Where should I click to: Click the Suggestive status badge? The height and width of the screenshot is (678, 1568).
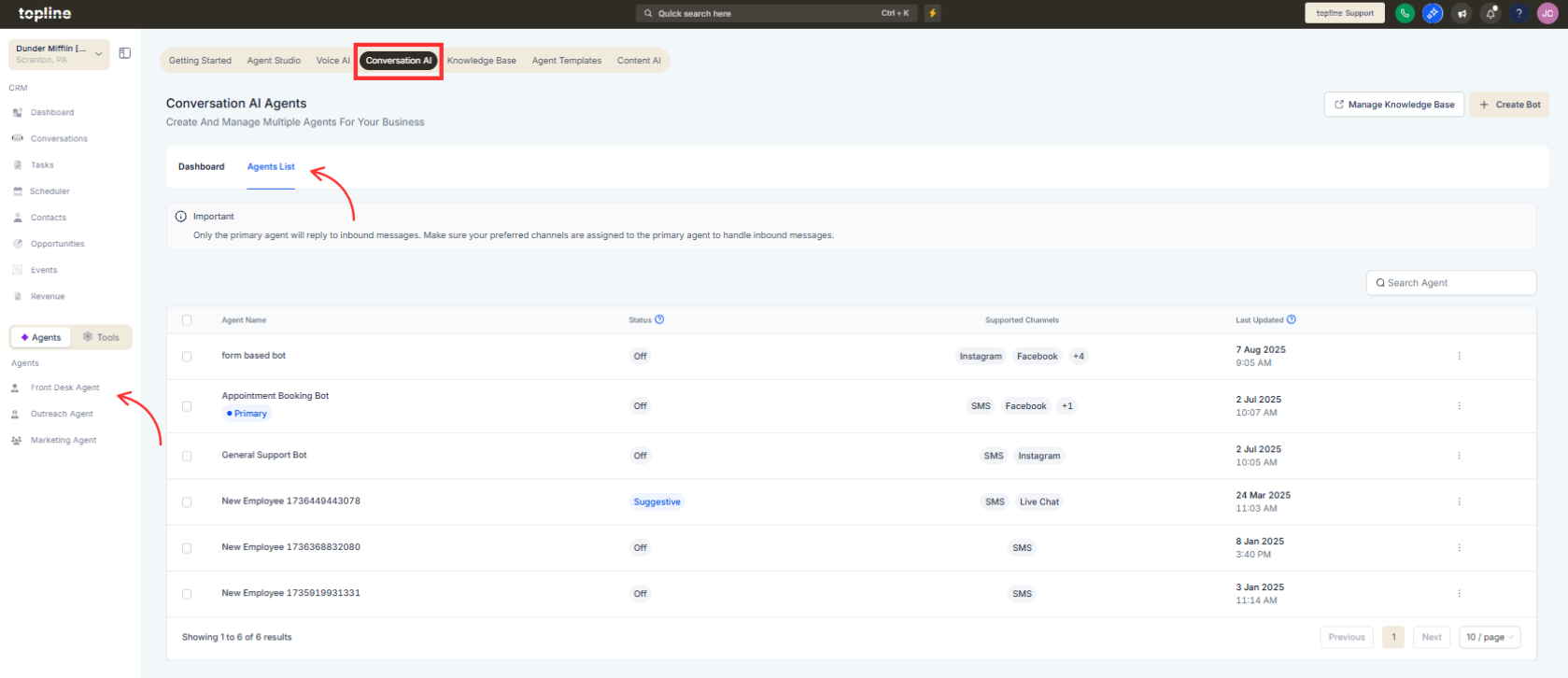tap(657, 501)
